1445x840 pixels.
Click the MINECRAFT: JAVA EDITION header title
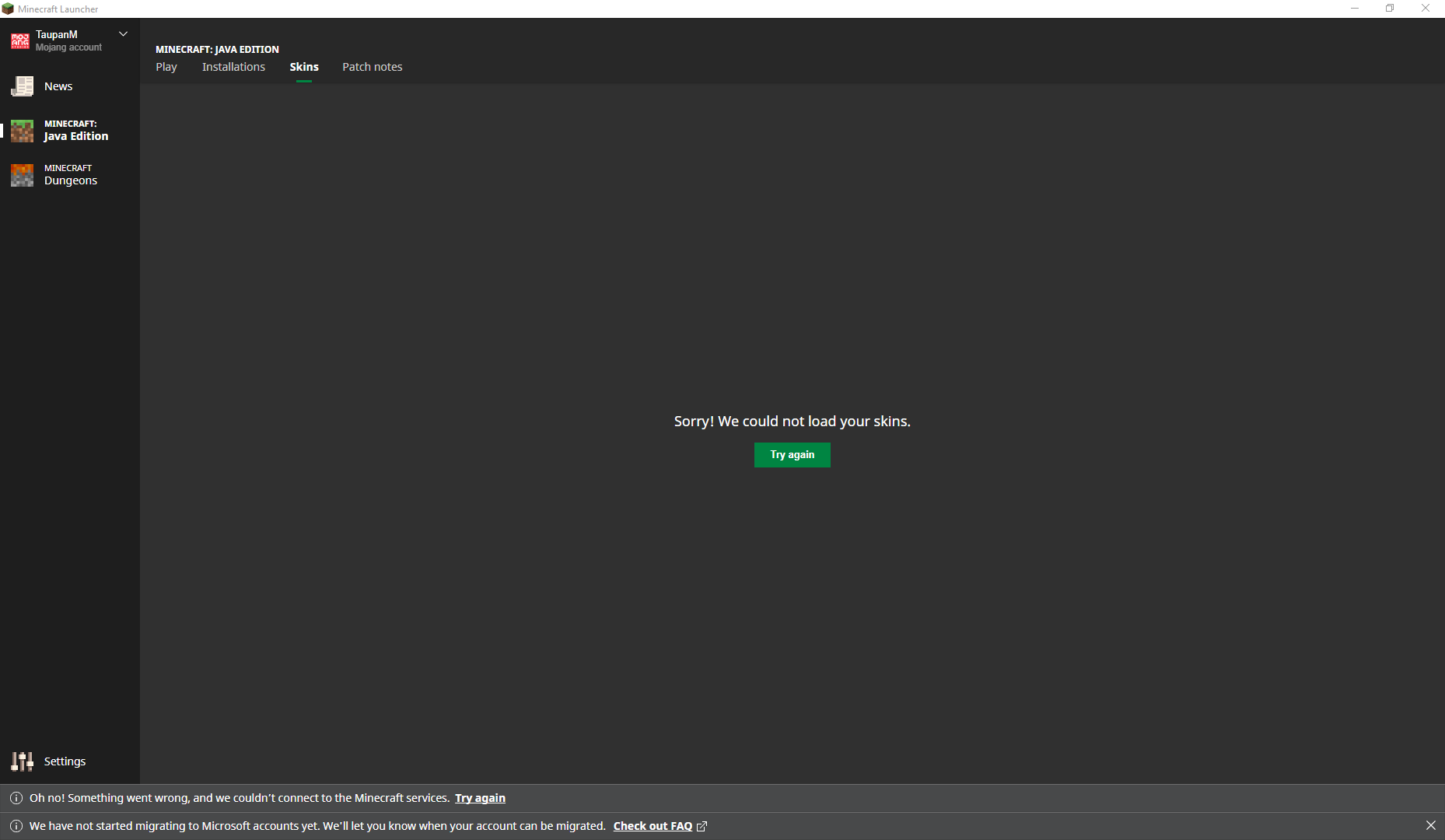pos(217,49)
